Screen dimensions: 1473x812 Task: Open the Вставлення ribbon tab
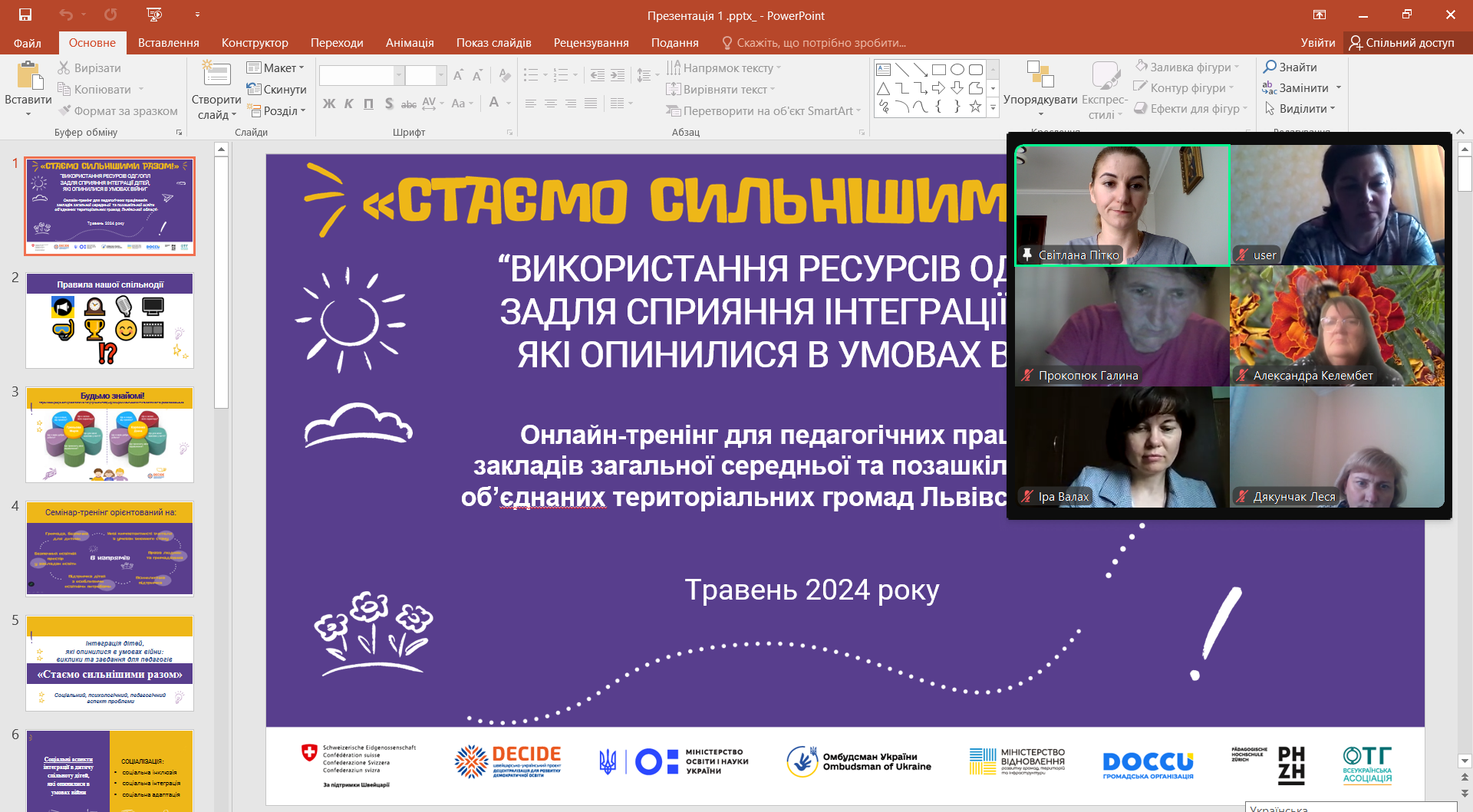coord(168,43)
